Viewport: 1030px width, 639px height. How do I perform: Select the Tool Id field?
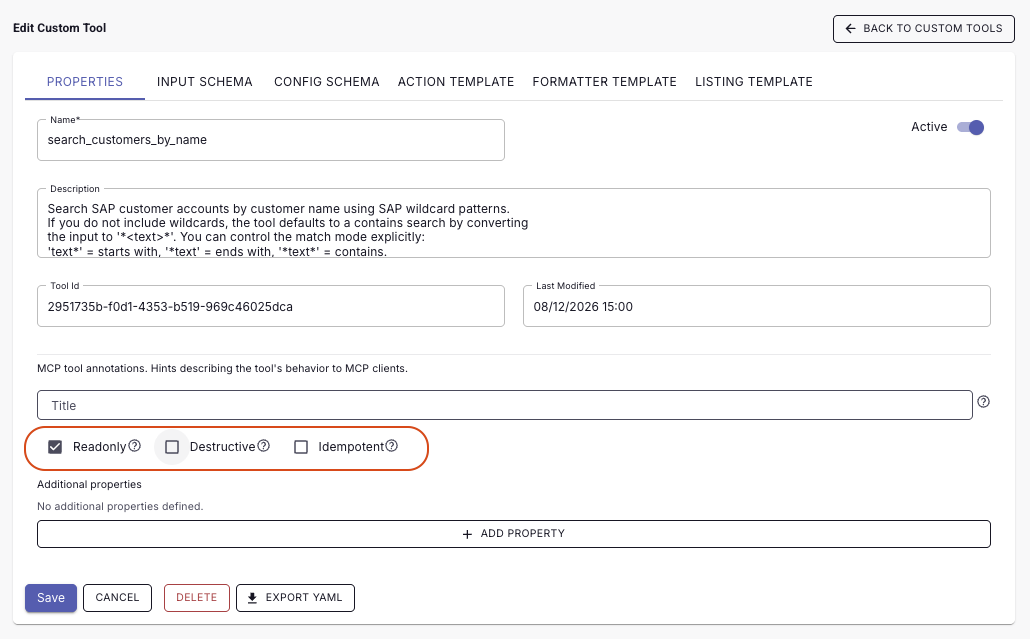(x=271, y=307)
